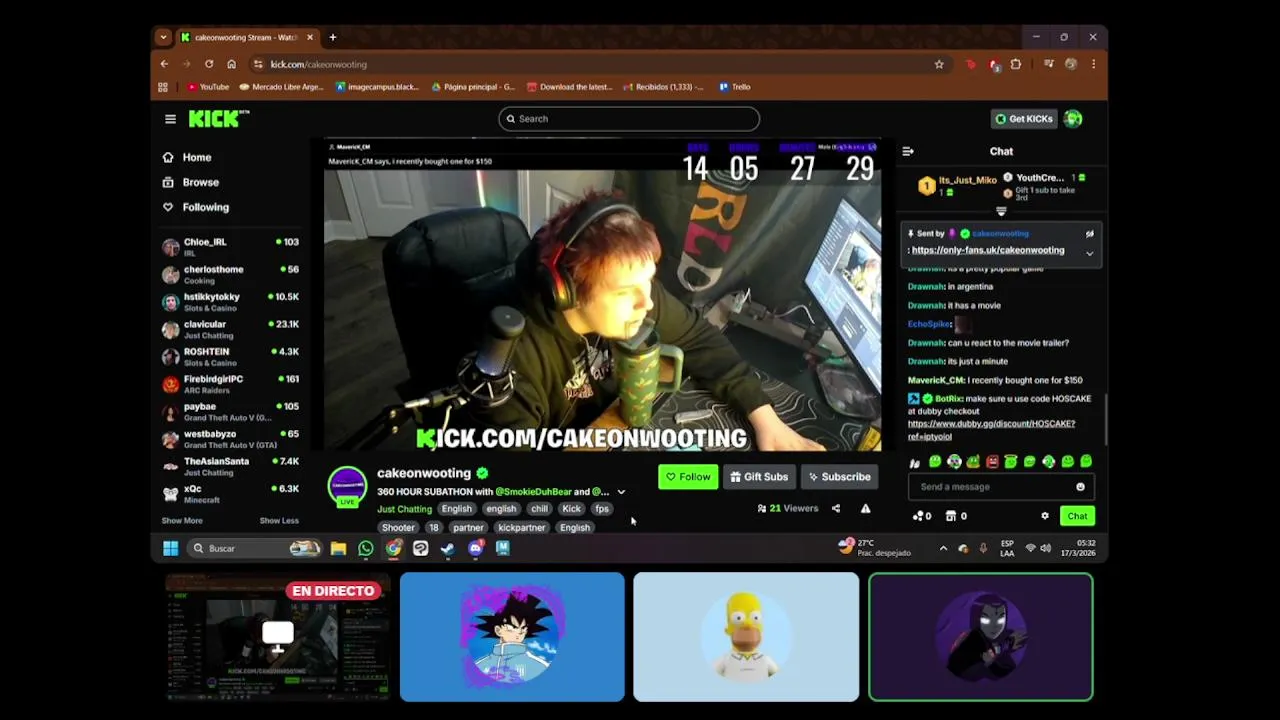Open the green profile avatar menu

click(1073, 119)
